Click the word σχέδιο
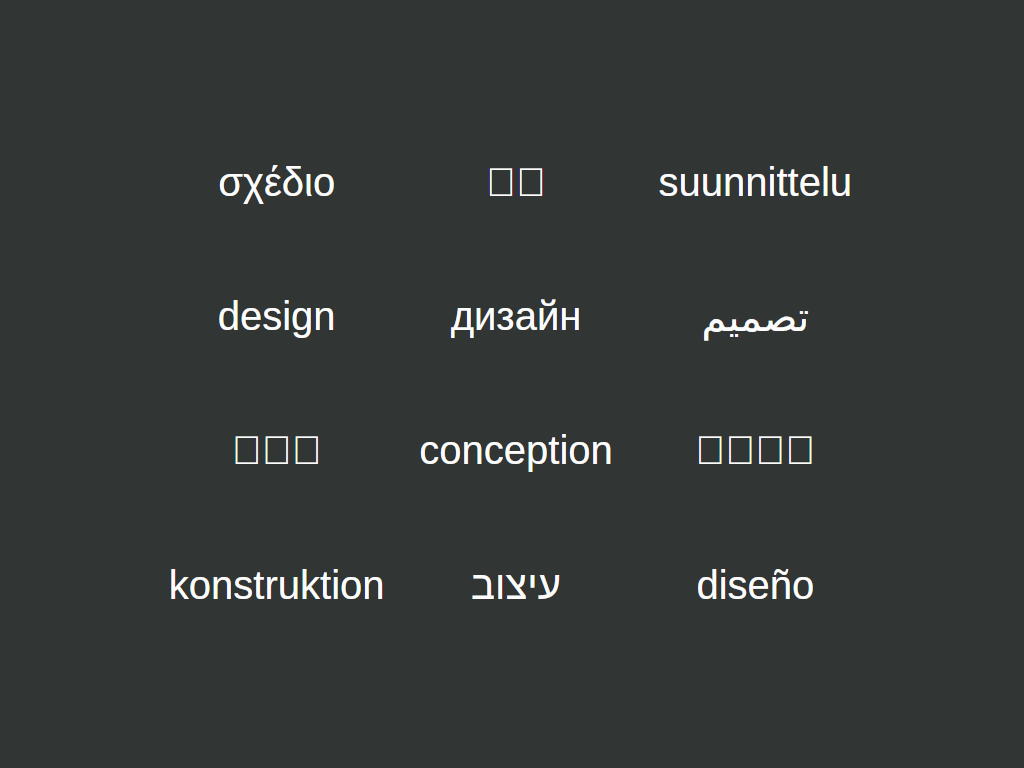 coord(276,183)
